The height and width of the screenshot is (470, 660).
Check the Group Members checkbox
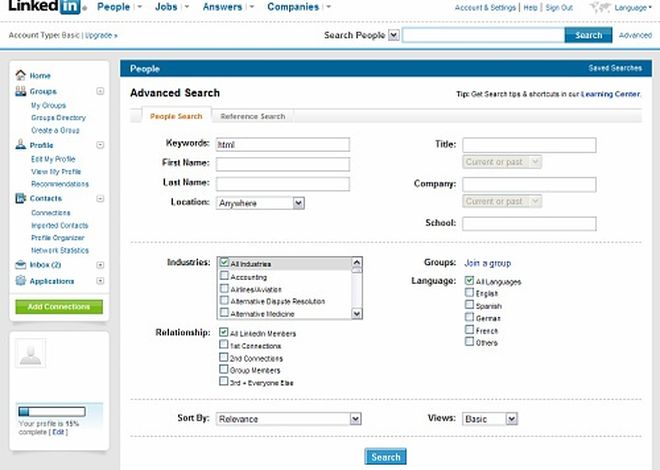coord(224,369)
